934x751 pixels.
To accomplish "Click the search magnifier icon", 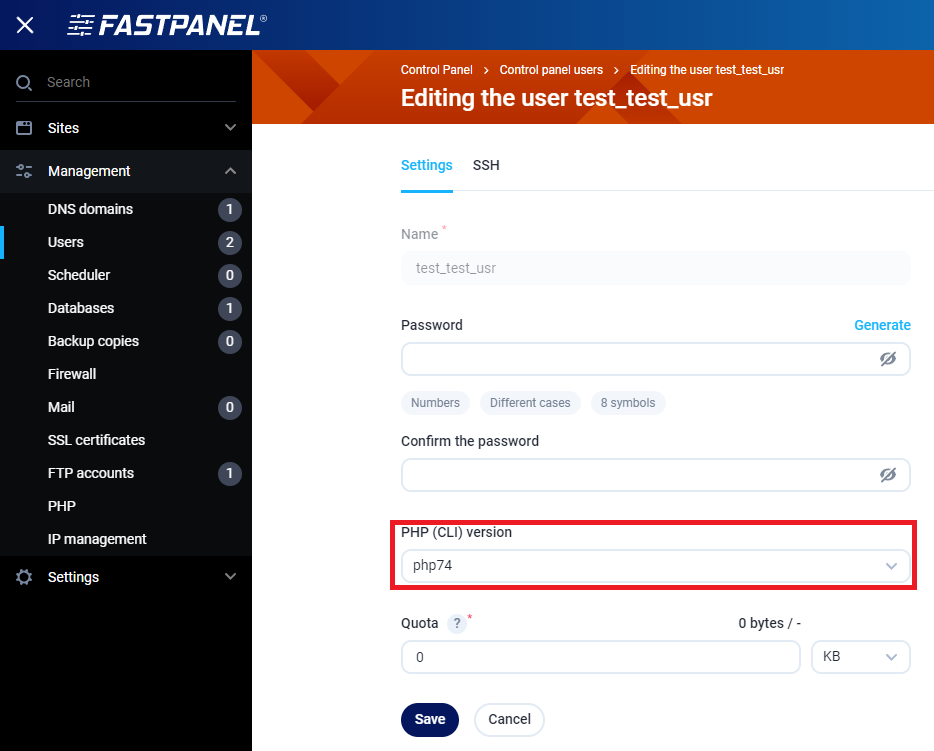I will (x=24, y=83).
